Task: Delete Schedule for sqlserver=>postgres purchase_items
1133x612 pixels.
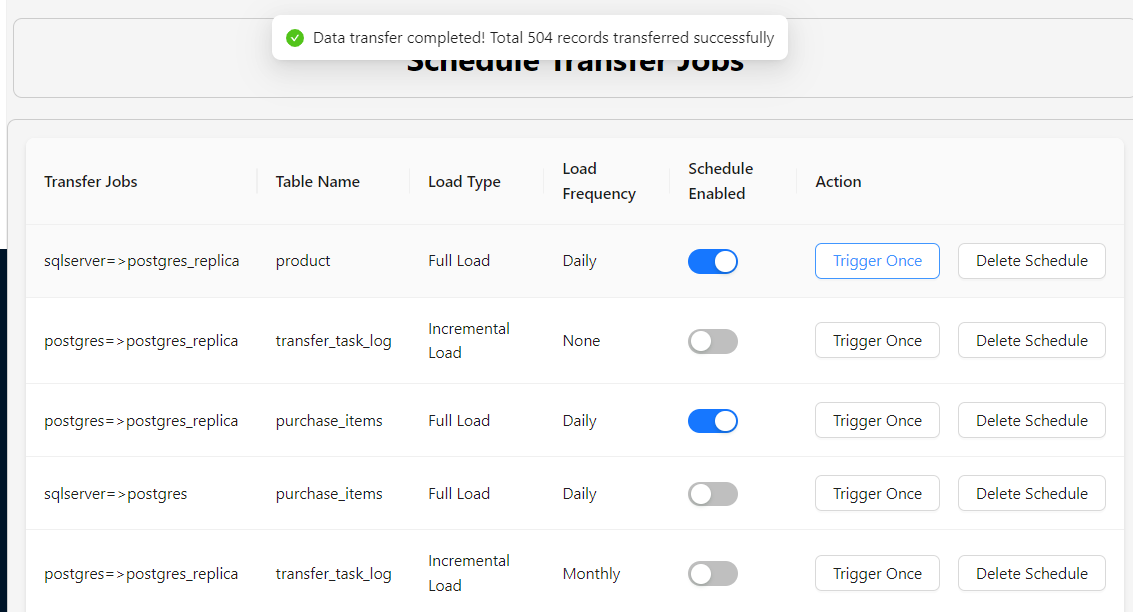Action: (x=1031, y=494)
